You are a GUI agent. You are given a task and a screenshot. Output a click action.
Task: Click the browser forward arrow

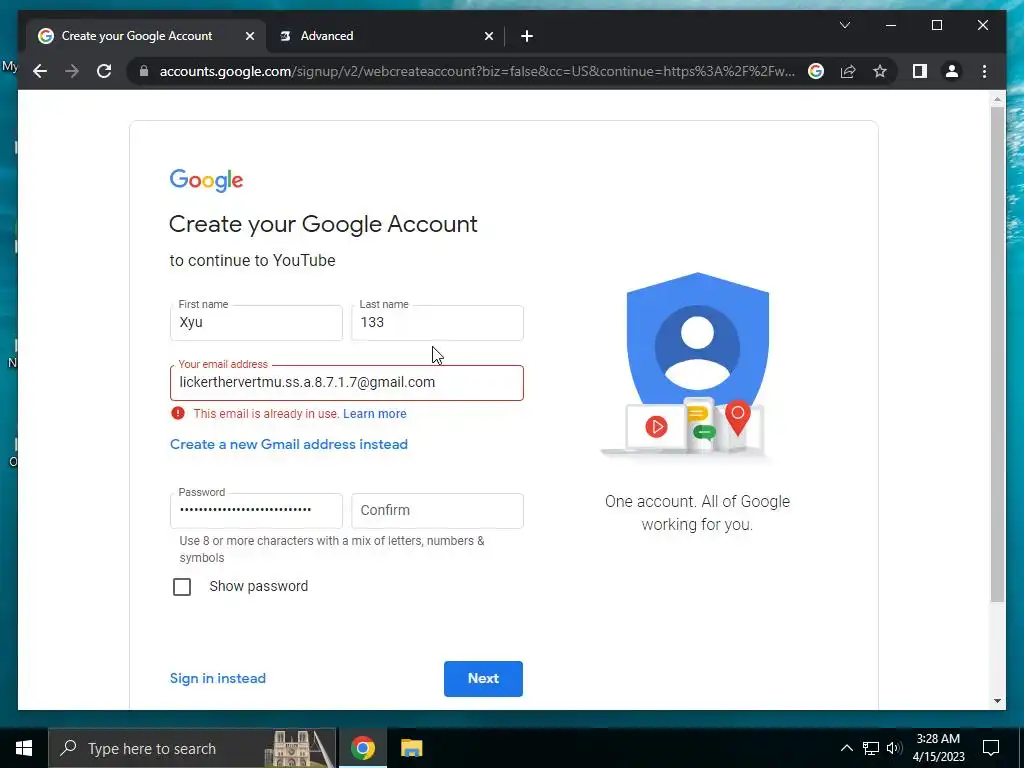(x=72, y=71)
